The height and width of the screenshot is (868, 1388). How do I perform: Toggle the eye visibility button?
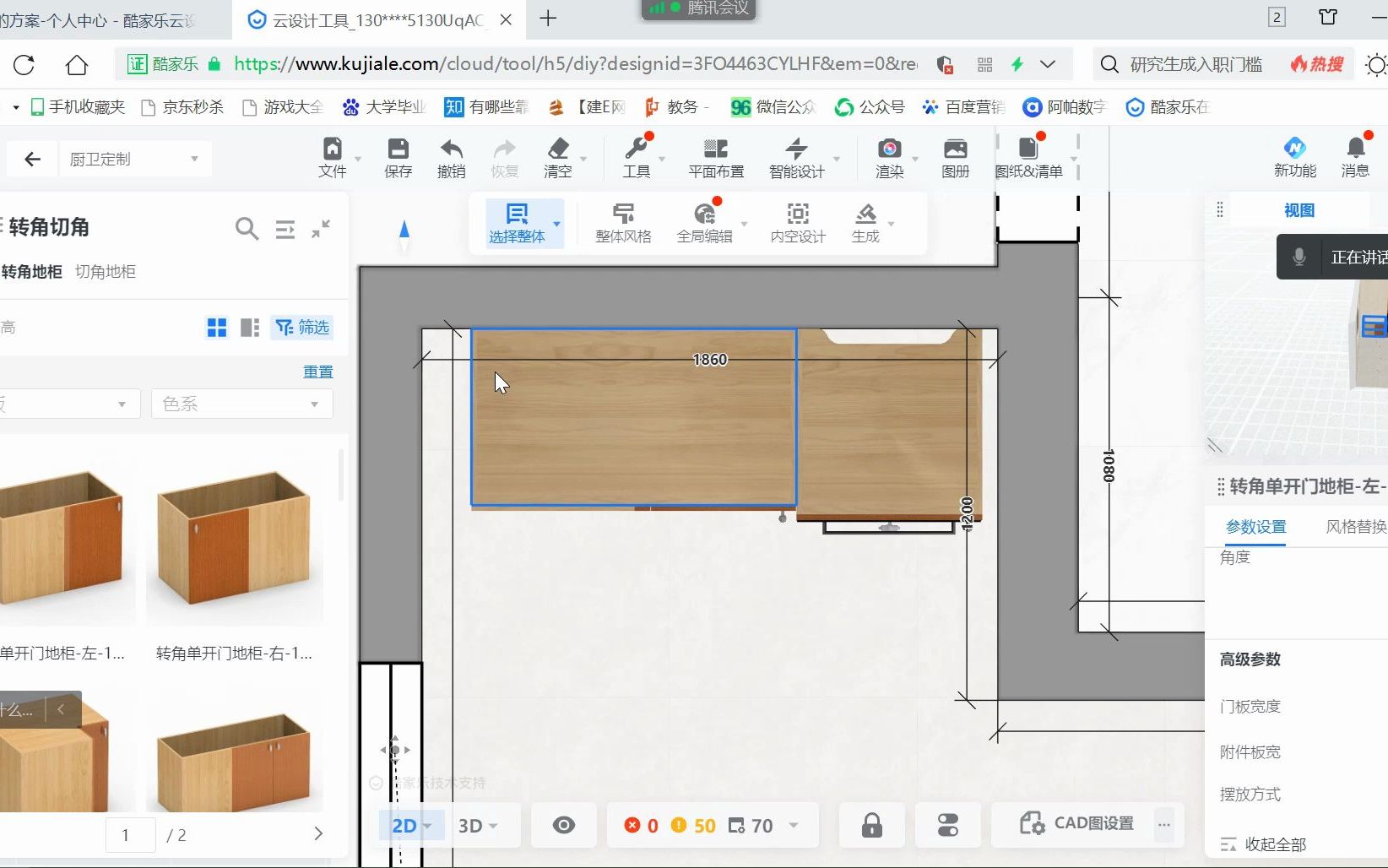tap(563, 825)
